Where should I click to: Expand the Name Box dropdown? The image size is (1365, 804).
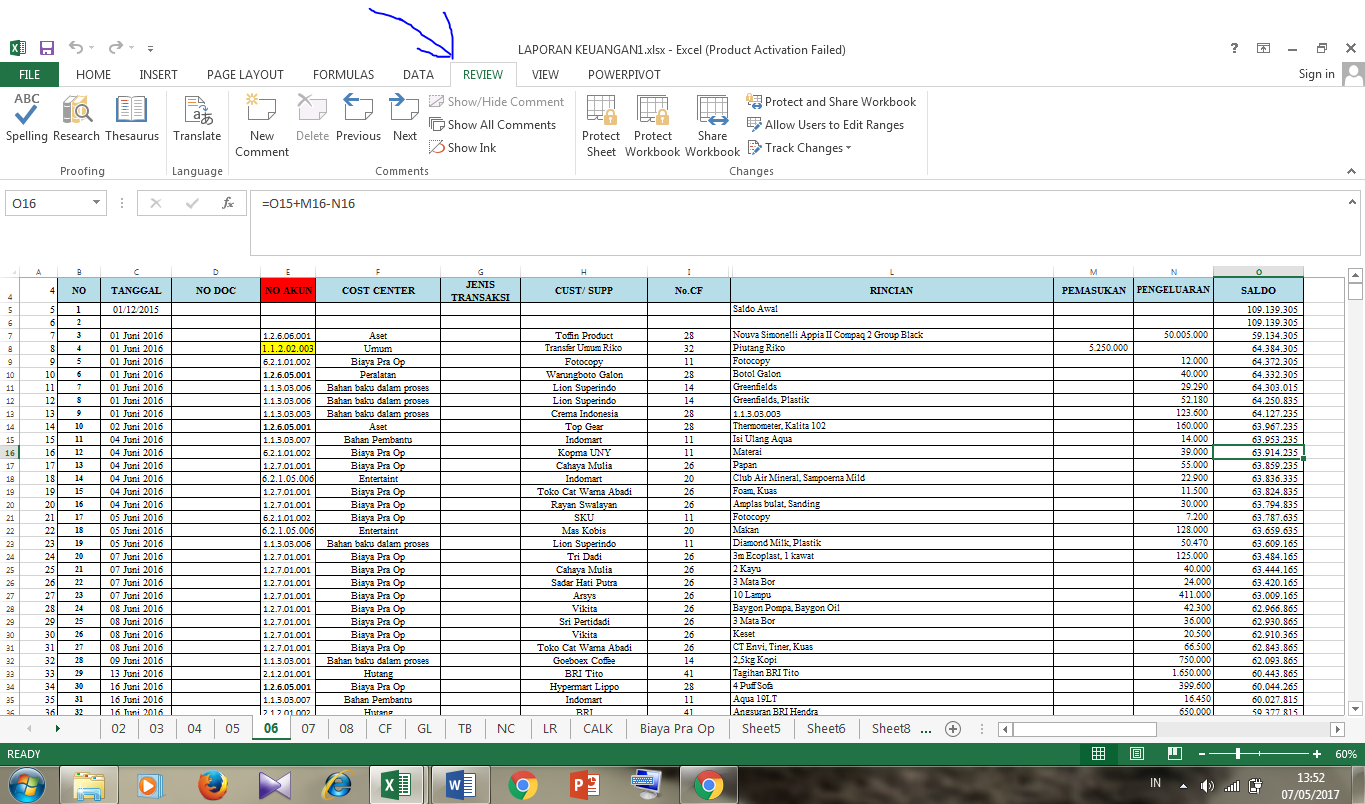(x=97, y=203)
